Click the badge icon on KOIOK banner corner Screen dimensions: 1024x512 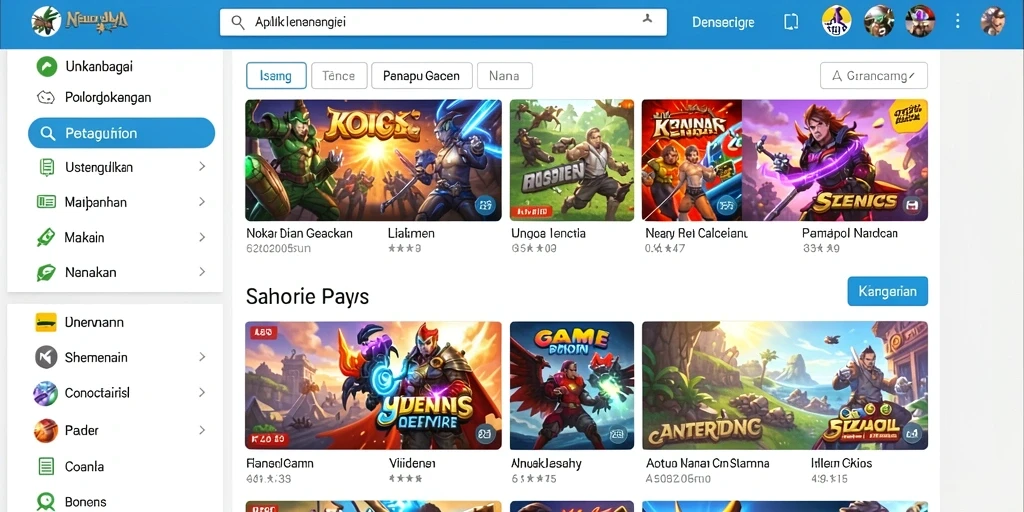pyautogui.click(x=485, y=206)
